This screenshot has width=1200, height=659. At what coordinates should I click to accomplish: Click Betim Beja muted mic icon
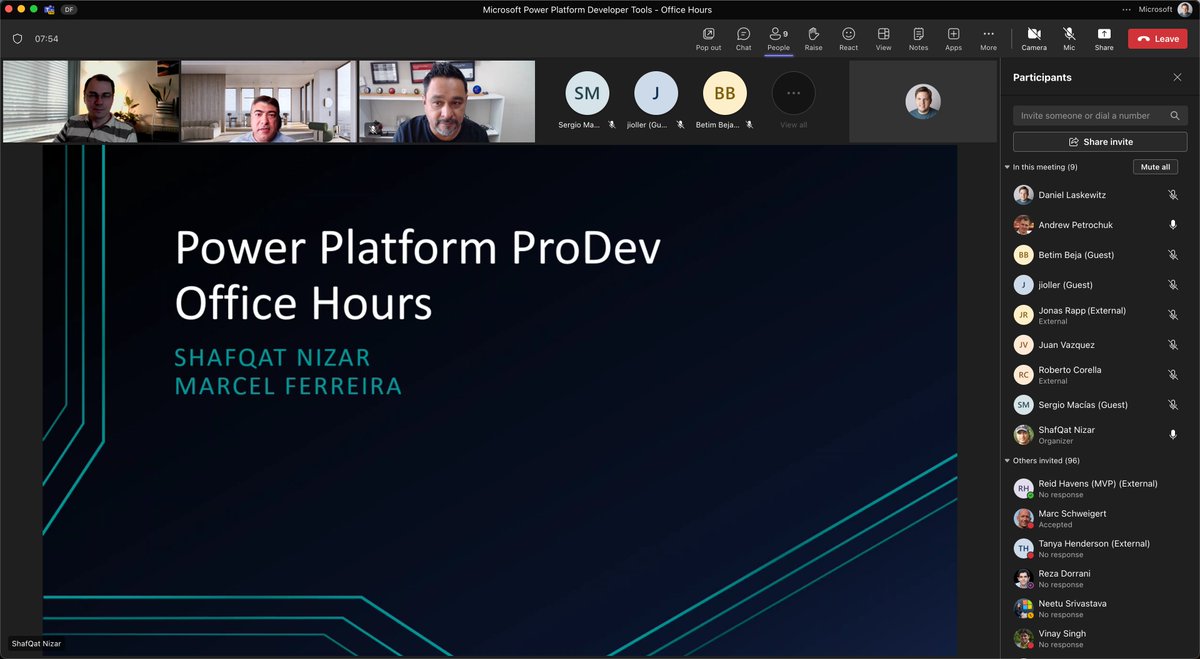point(1173,255)
